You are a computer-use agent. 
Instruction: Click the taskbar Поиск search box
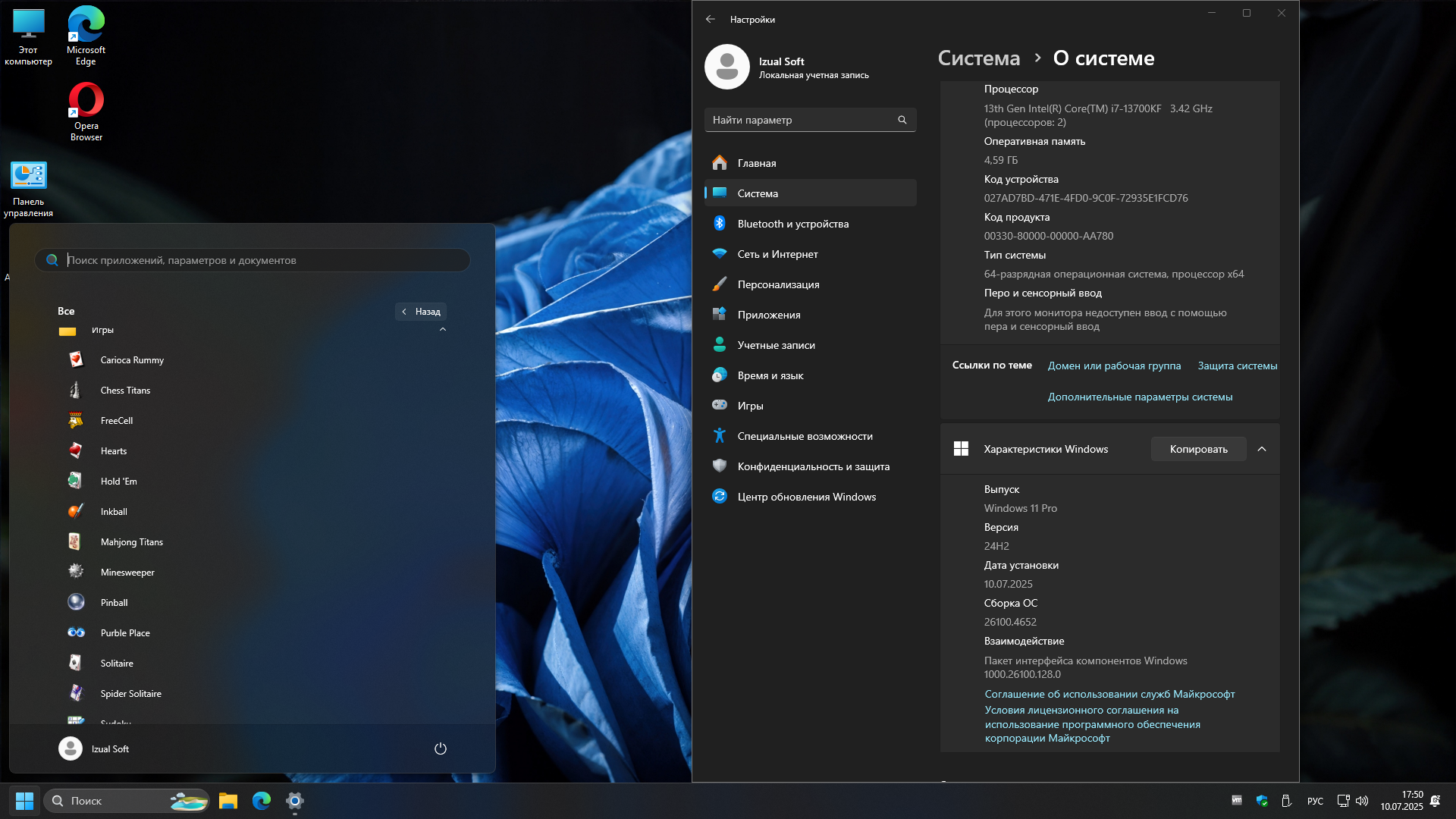[x=127, y=801]
